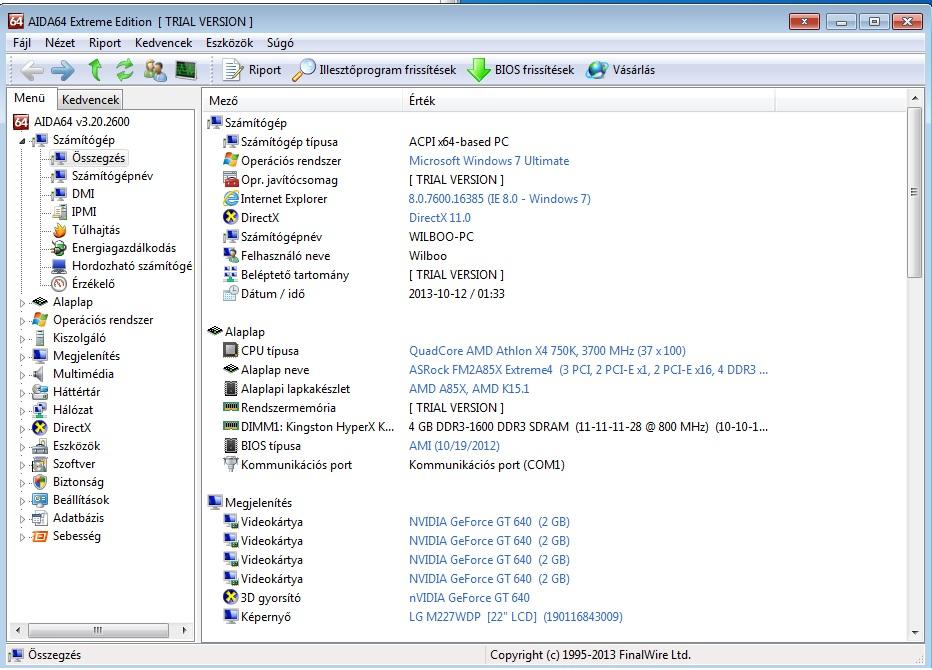Select Túlhajtás flame icon item
The height and width of the screenshot is (670, 932).
point(96,230)
